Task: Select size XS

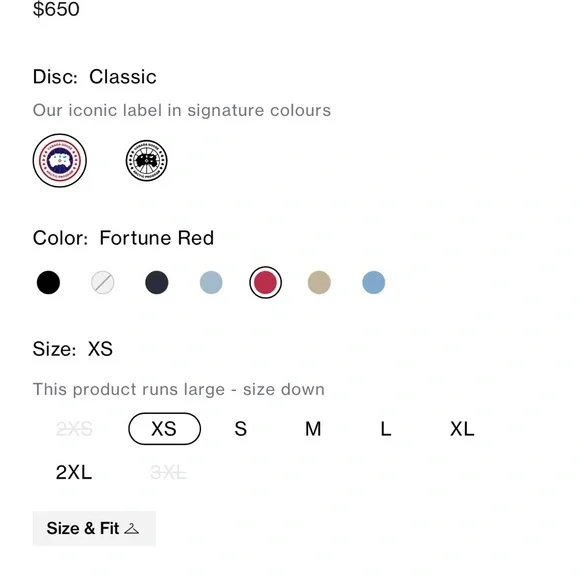Action: point(165,429)
